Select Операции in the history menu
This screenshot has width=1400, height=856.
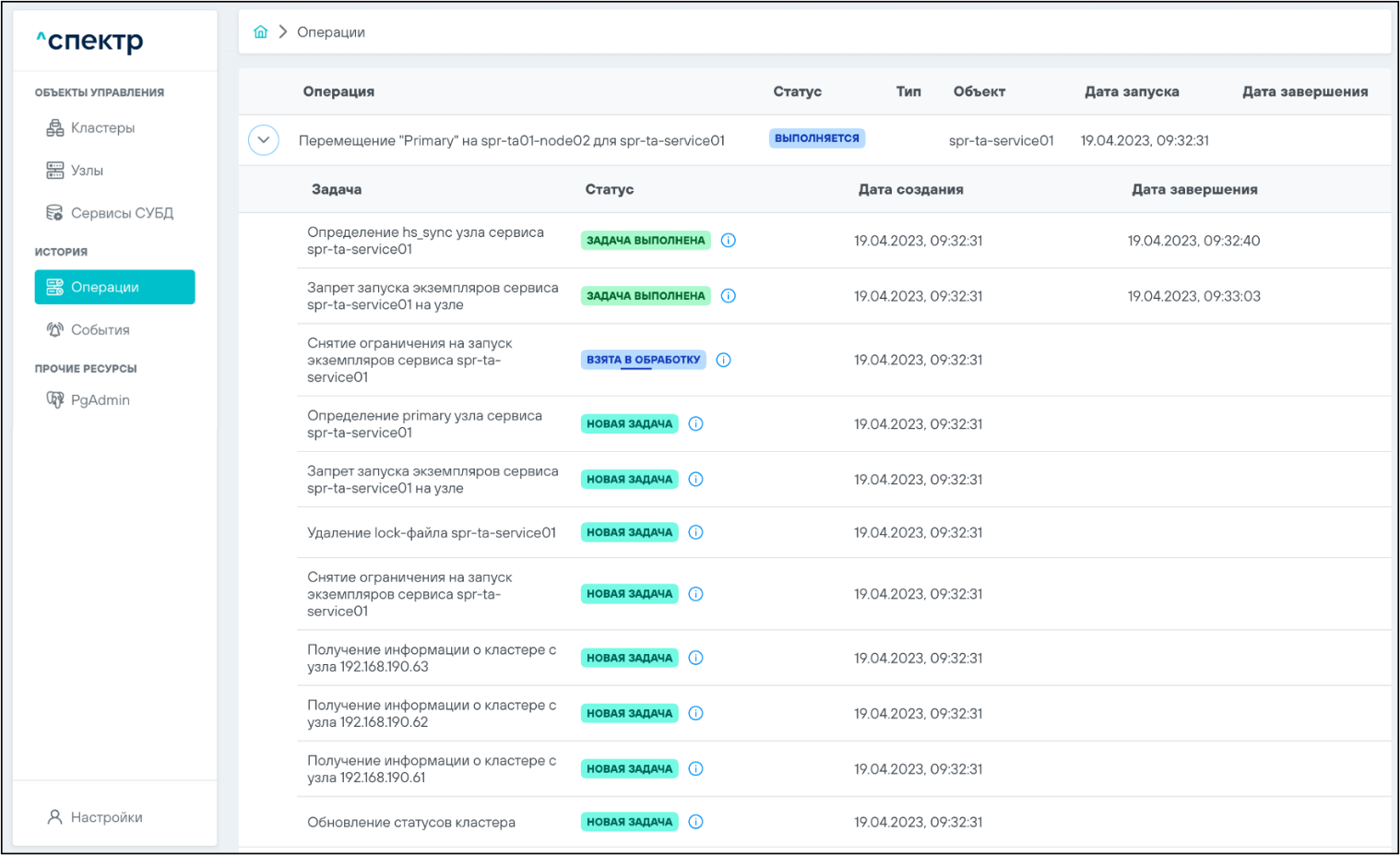point(114,287)
